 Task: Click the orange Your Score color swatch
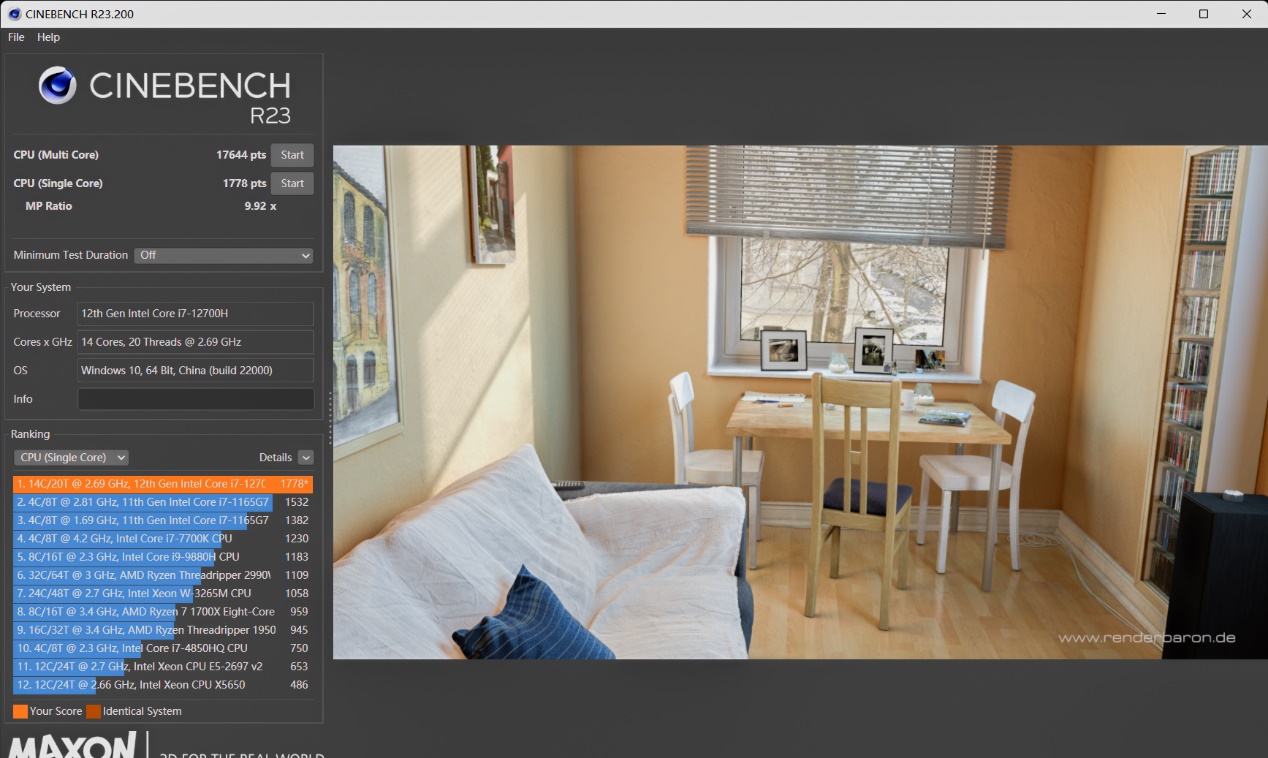[20, 711]
